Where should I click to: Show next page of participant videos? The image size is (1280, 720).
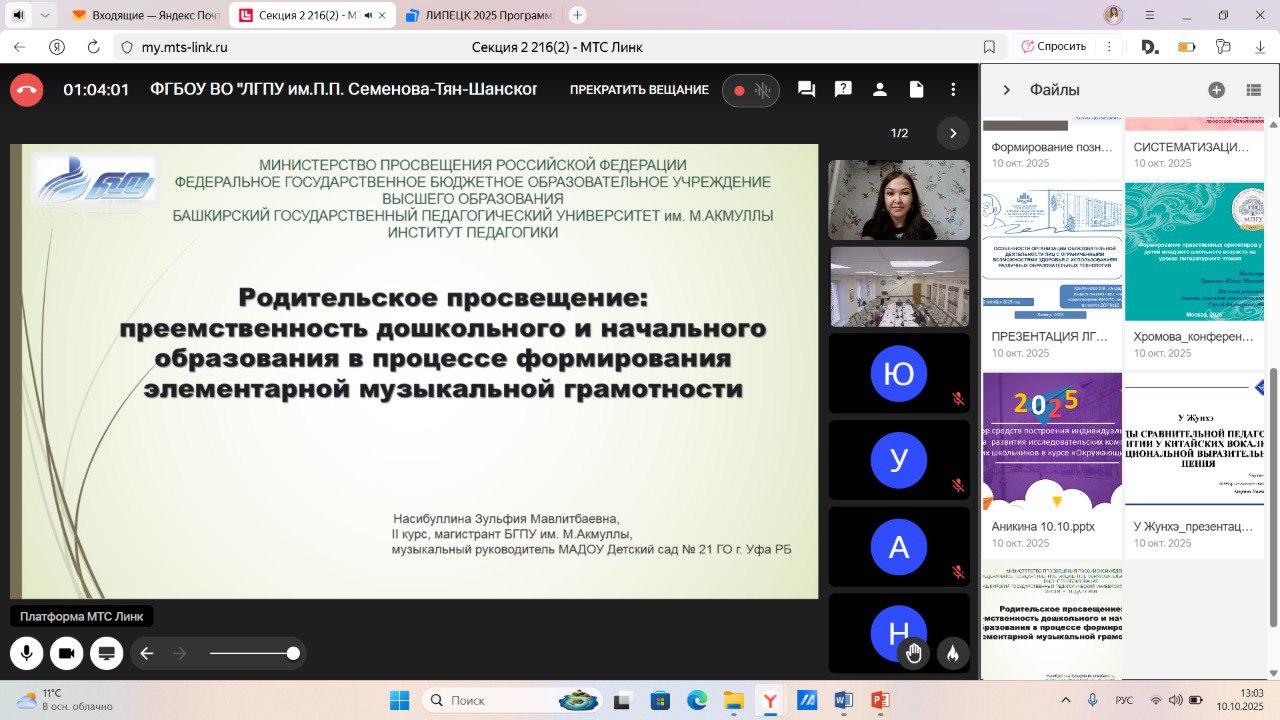coord(952,133)
